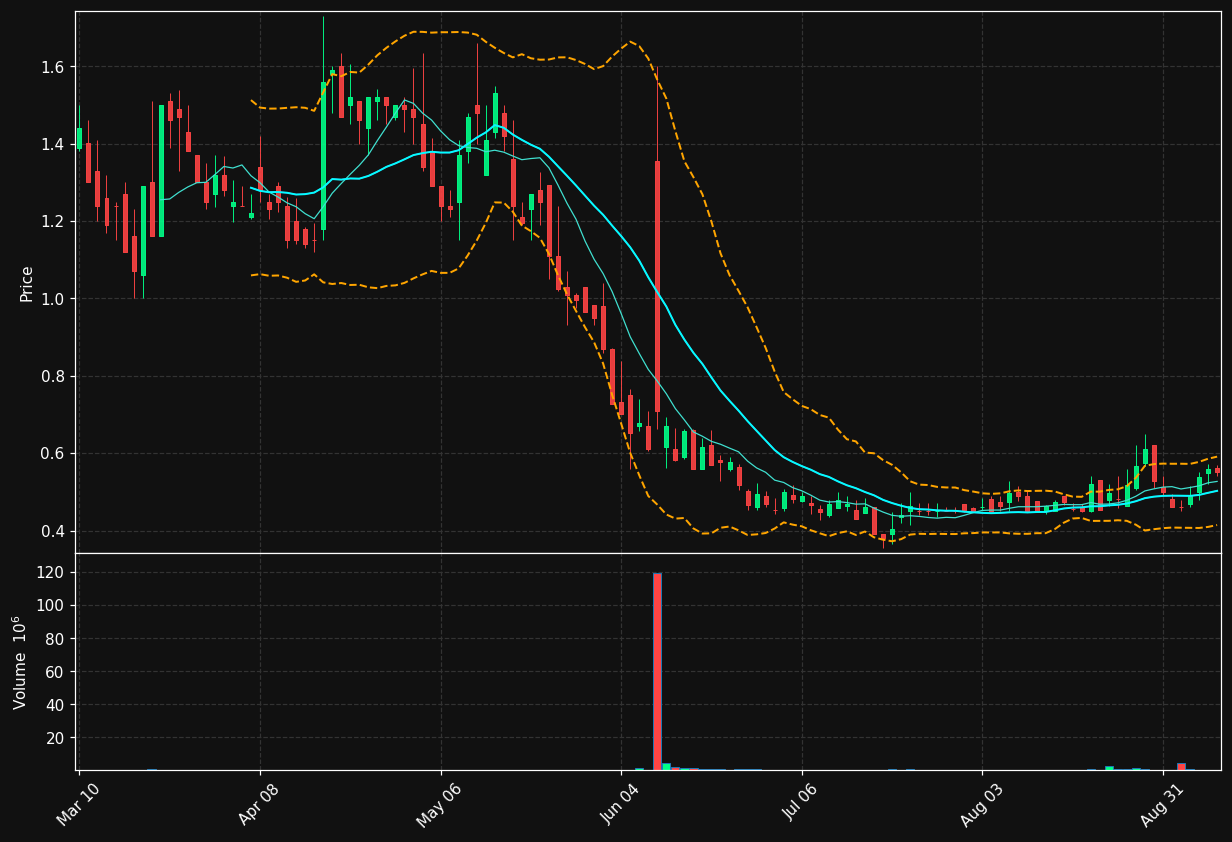The width and height of the screenshot is (1232, 842).
Task: Click the 1.0 price axis value
Action: pyautogui.click(x=52, y=299)
